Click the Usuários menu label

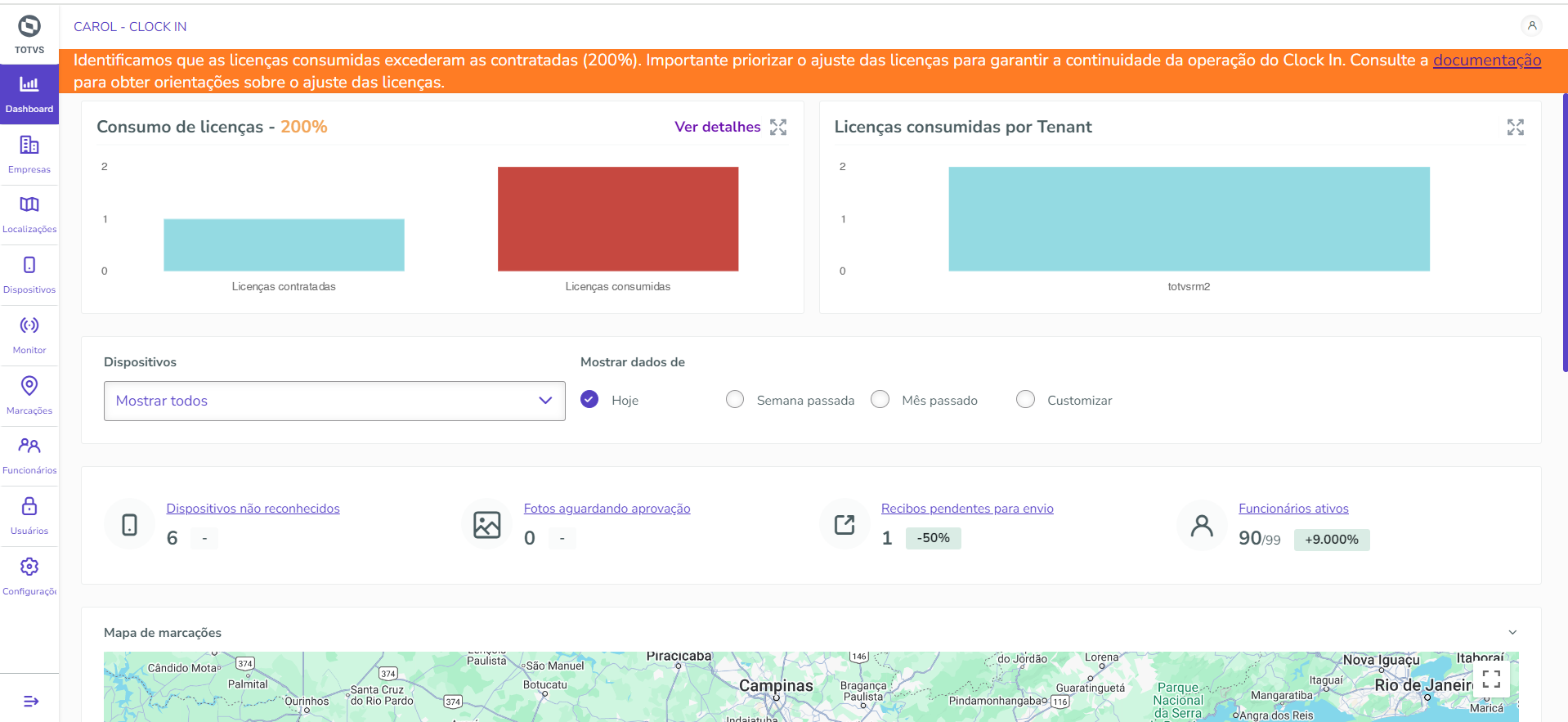click(x=29, y=531)
